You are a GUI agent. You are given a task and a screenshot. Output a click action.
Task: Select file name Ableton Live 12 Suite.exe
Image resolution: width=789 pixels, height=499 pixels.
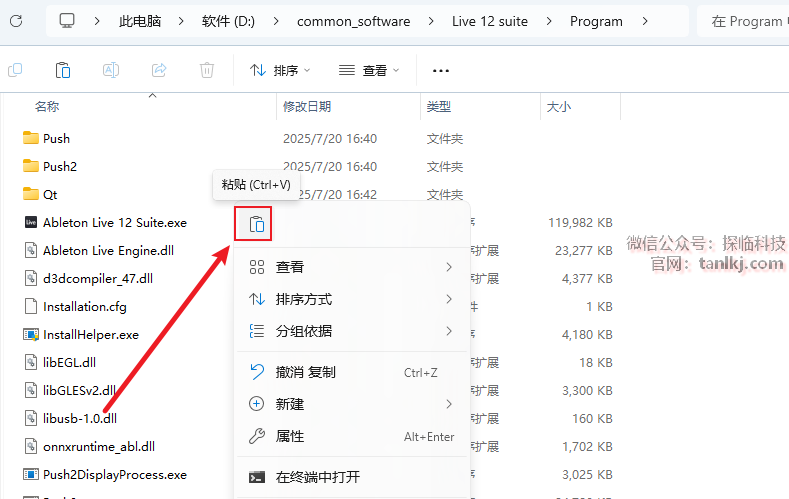115,222
